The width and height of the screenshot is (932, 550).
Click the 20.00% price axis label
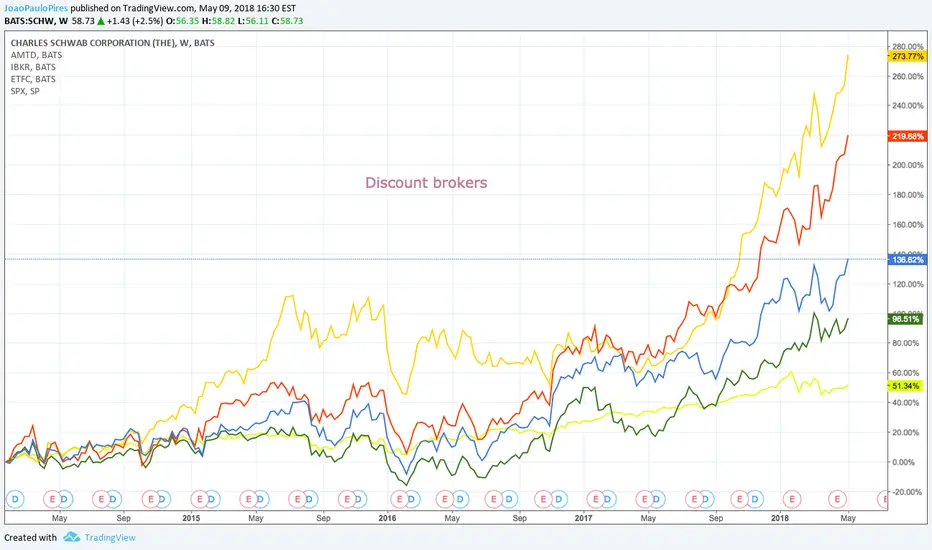pyautogui.click(x=906, y=432)
